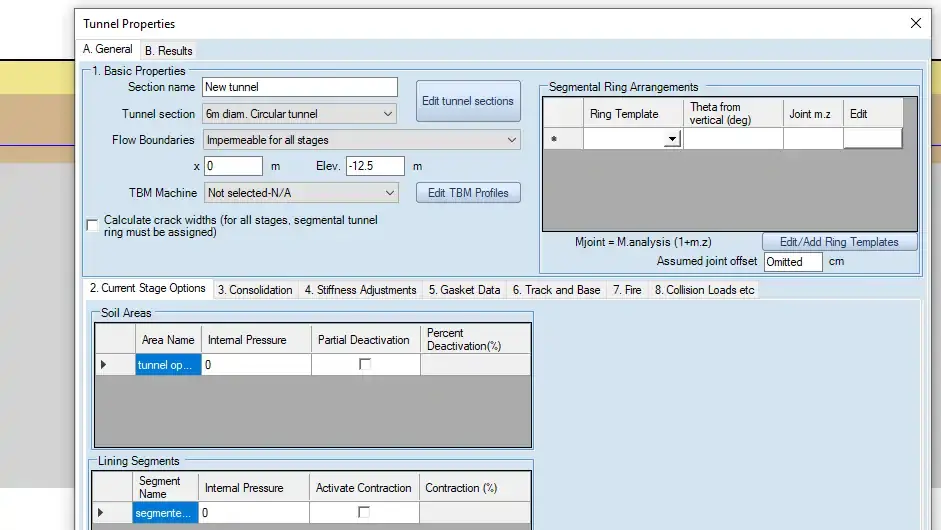Viewport: 941px width, 530px height.
Task: Click Edit tunnel sections button
Action: [x=467, y=101]
